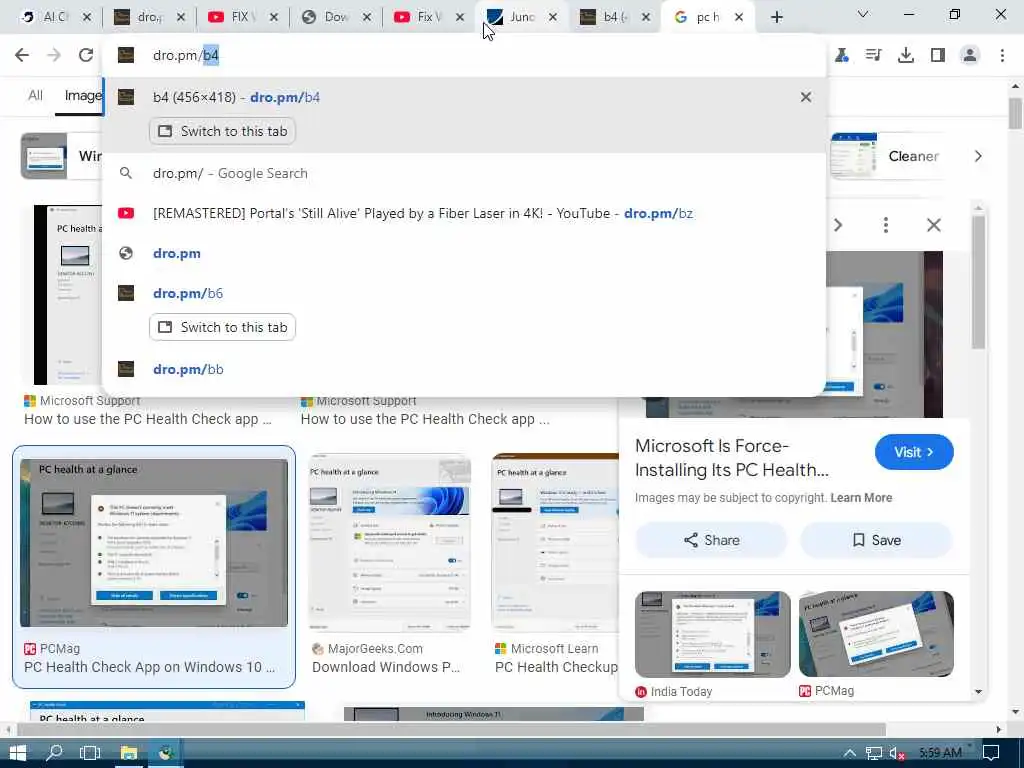Open the Downloads icon in toolbar
1024x768 pixels.
tap(906, 56)
